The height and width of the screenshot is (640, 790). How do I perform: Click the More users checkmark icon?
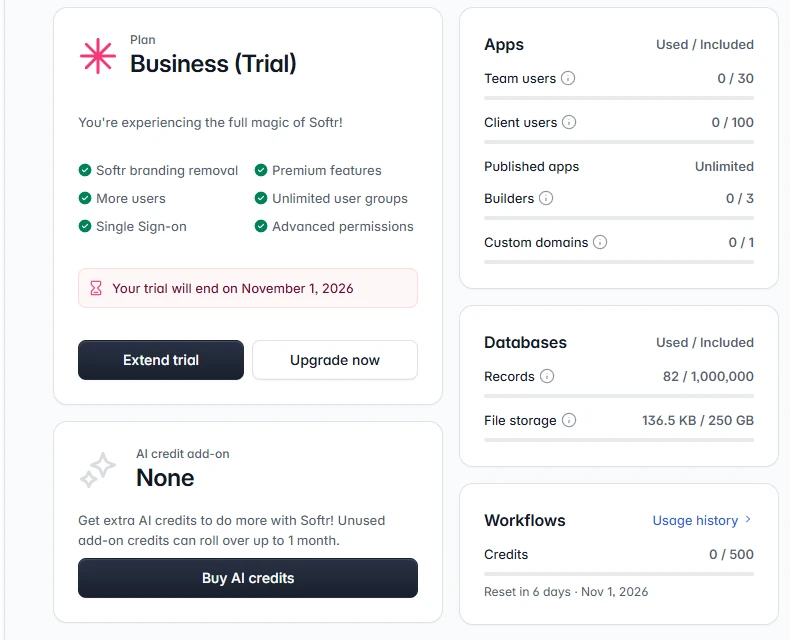pos(85,198)
